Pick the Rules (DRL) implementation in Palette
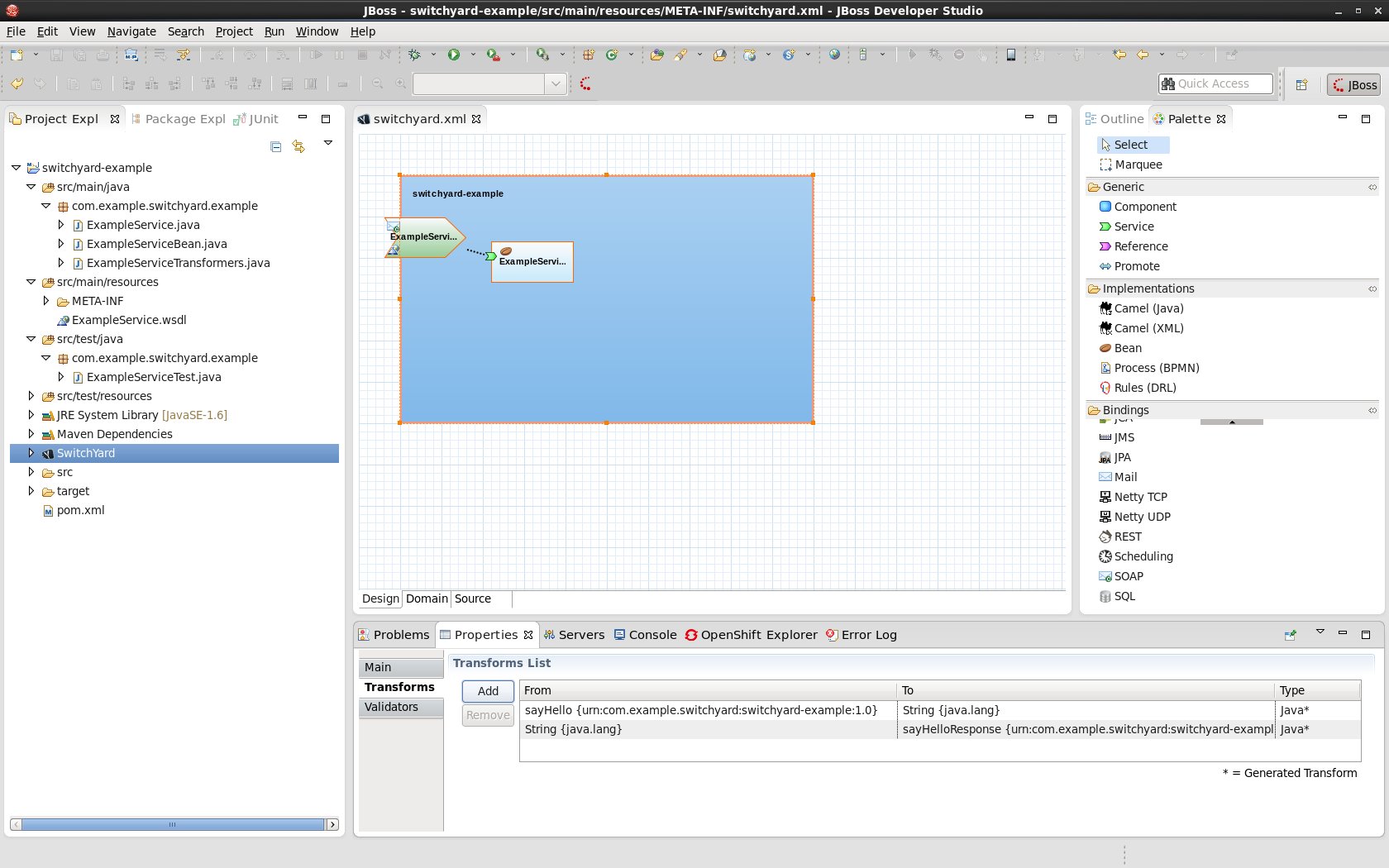Screen dimensions: 1389x868 [x=1138, y=388]
